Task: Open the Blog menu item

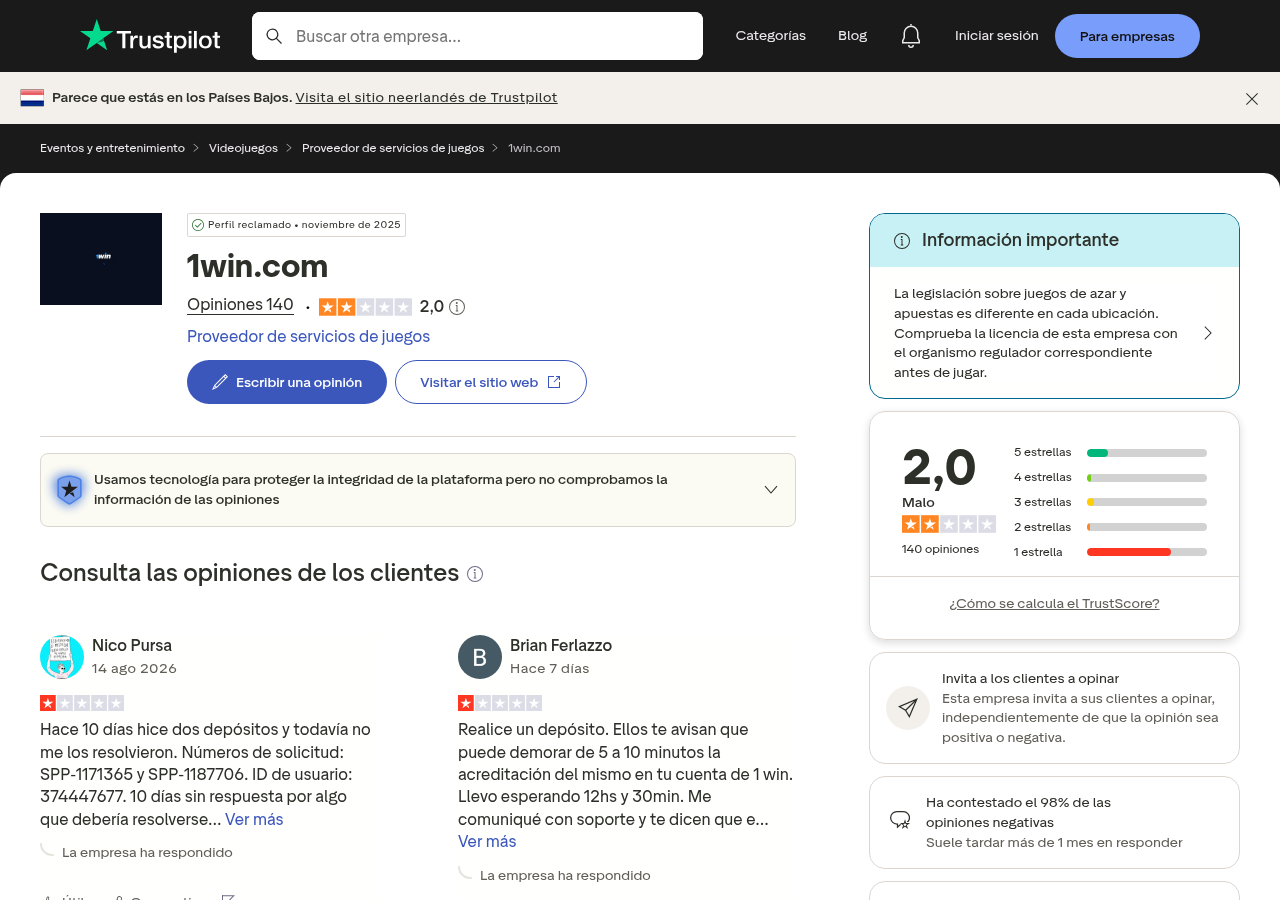Action: click(853, 36)
